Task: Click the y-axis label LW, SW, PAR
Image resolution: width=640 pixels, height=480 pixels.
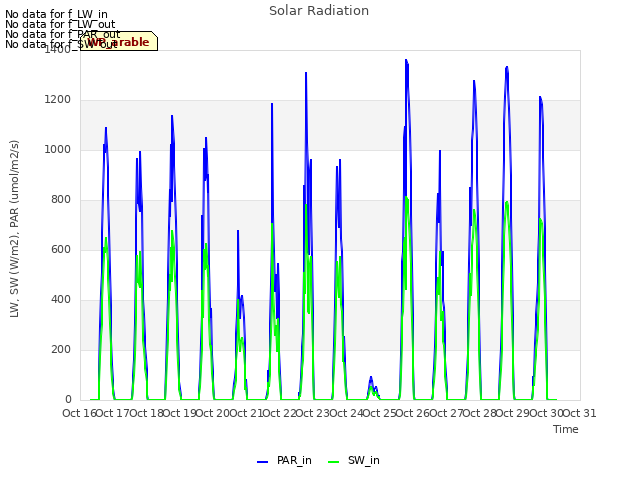Action: (x=14, y=229)
